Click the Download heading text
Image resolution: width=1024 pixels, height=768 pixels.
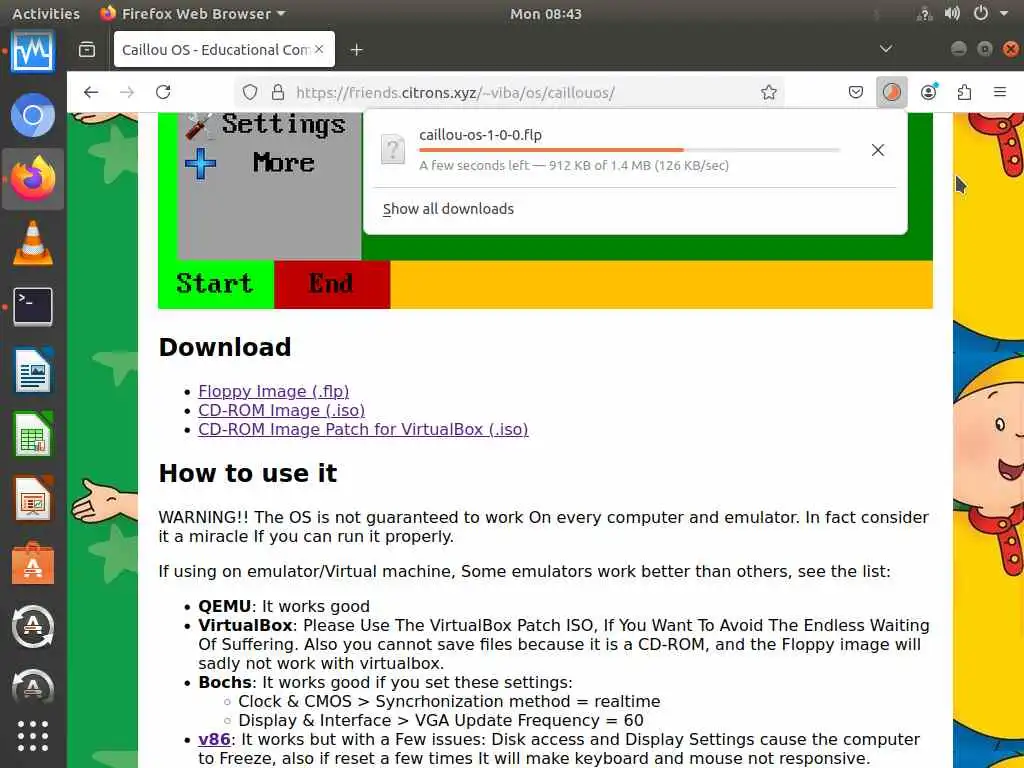coord(225,347)
